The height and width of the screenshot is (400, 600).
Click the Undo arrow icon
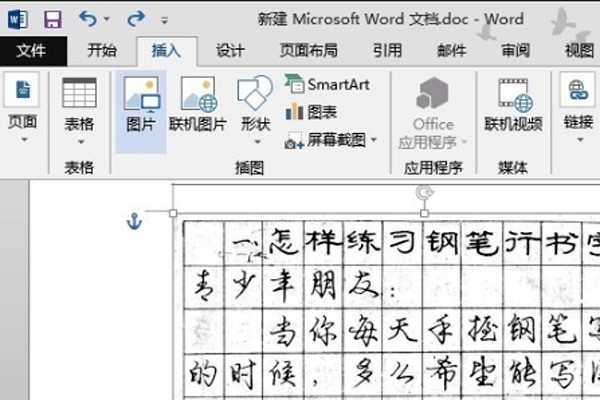(x=87, y=18)
